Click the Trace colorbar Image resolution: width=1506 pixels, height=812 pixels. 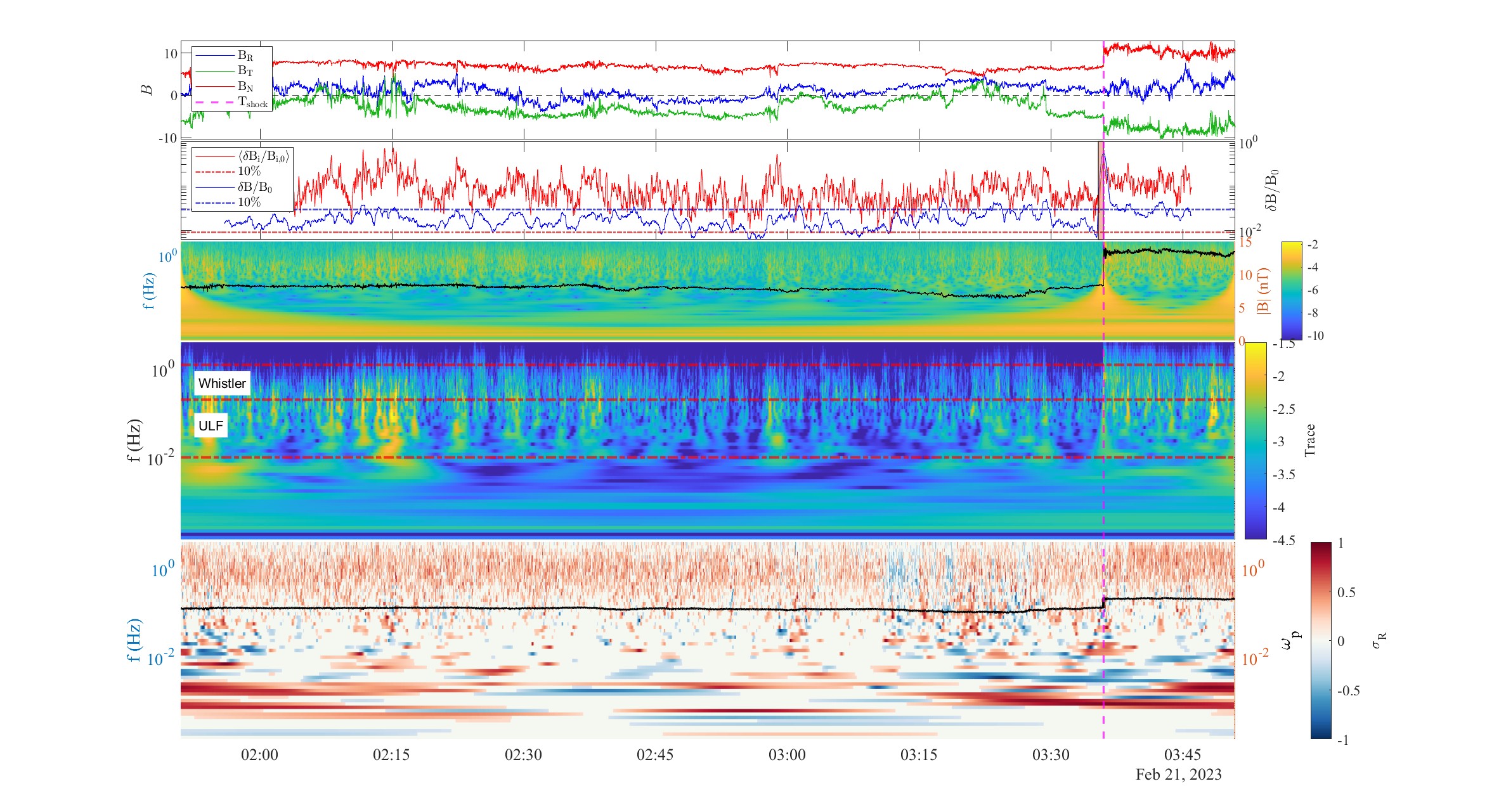pyautogui.click(x=1256, y=441)
